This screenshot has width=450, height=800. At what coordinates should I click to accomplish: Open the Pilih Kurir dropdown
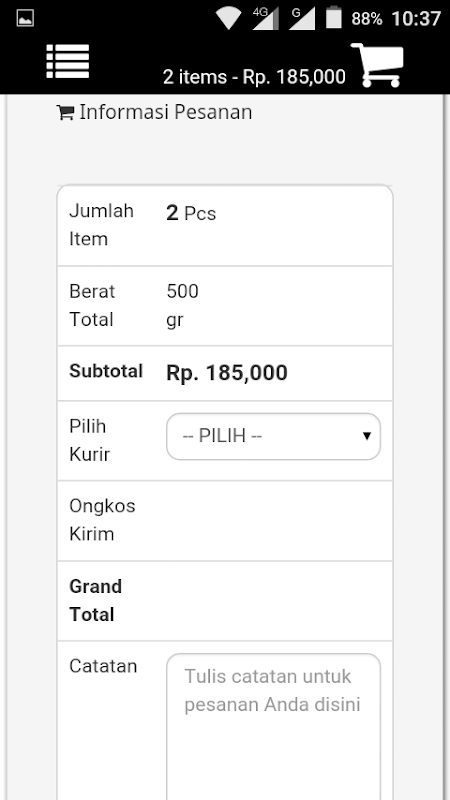tap(273, 436)
